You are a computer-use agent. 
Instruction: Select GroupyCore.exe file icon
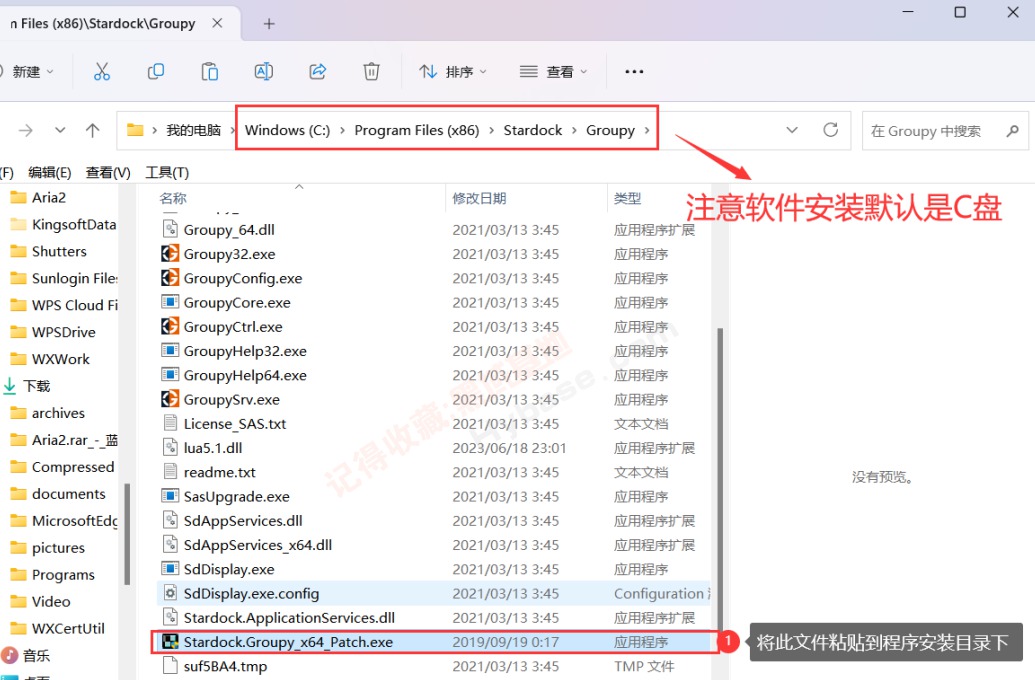click(x=170, y=302)
